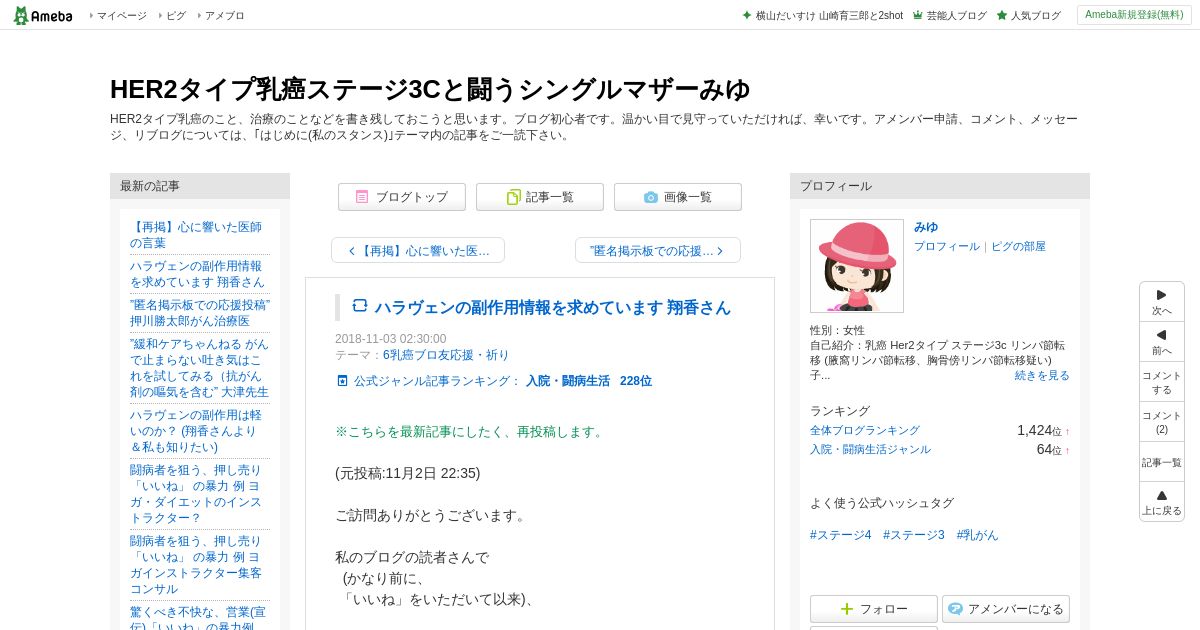
Task: Open the 横山だいすけ 山崎育三郎と2shot promo link
Action: pos(822,16)
